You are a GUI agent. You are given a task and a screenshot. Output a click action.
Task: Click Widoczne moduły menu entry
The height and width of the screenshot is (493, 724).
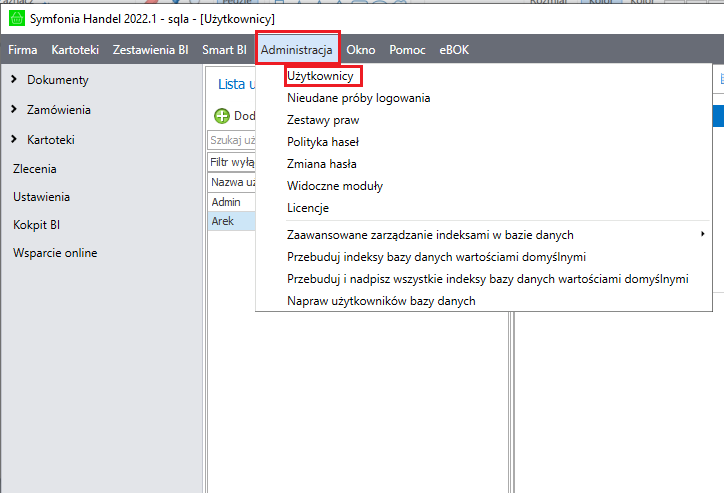(334, 186)
